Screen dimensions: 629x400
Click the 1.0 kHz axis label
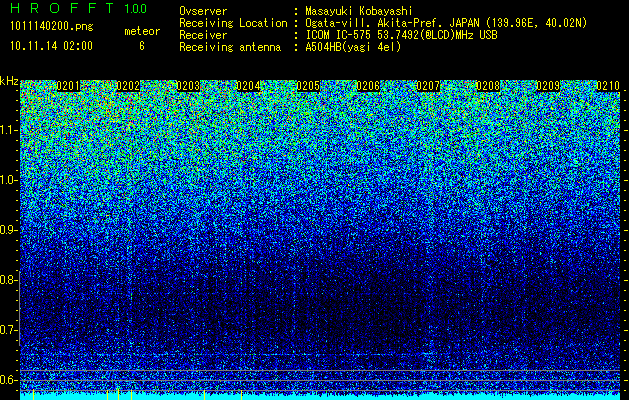pos(8,180)
